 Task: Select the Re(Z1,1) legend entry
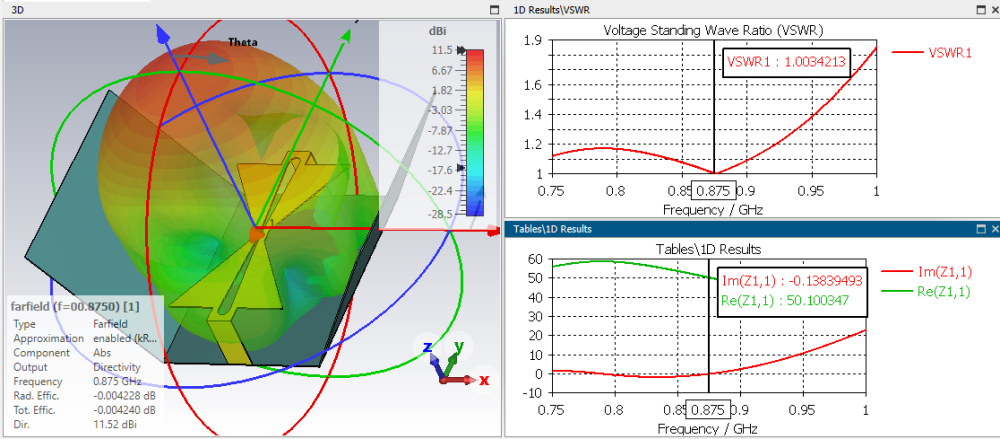927,292
